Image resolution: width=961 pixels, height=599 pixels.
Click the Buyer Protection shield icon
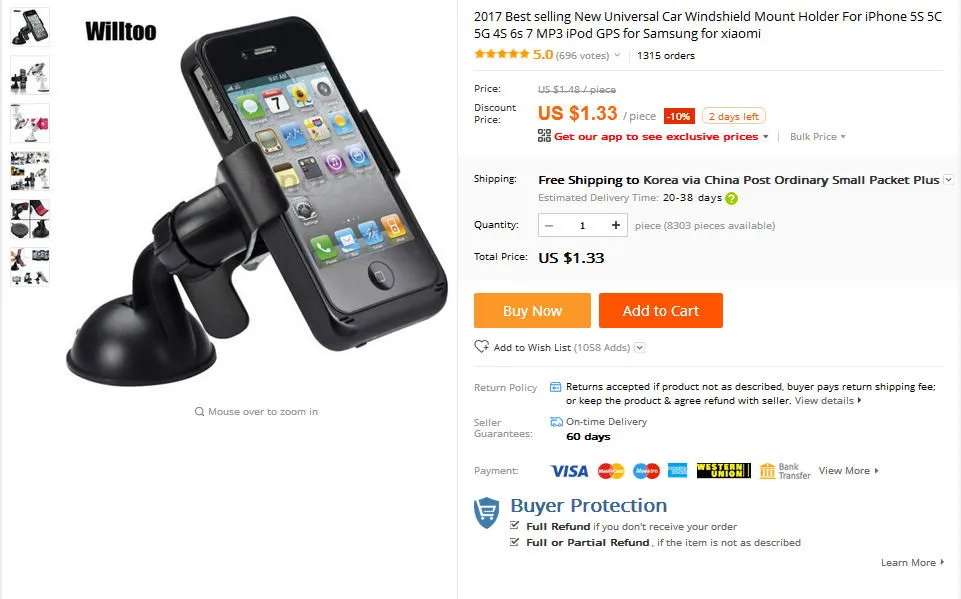(487, 513)
